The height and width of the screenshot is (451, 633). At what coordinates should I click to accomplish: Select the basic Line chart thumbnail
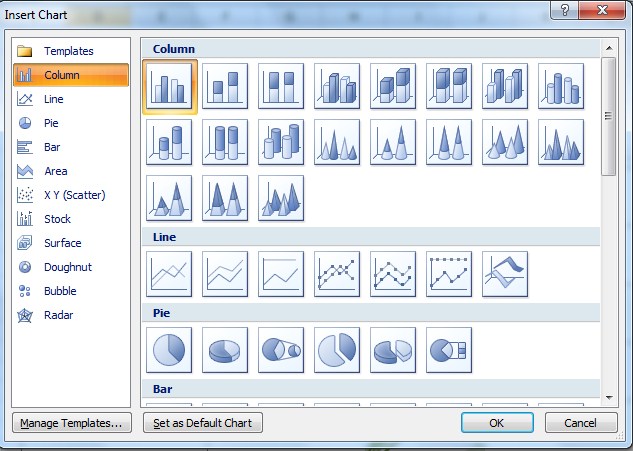169,274
